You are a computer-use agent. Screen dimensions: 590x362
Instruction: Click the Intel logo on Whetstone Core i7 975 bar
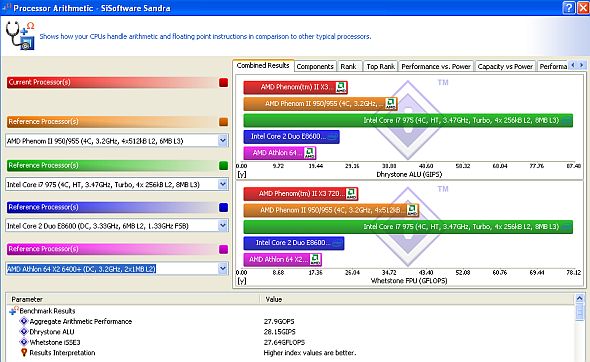(566, 227)
